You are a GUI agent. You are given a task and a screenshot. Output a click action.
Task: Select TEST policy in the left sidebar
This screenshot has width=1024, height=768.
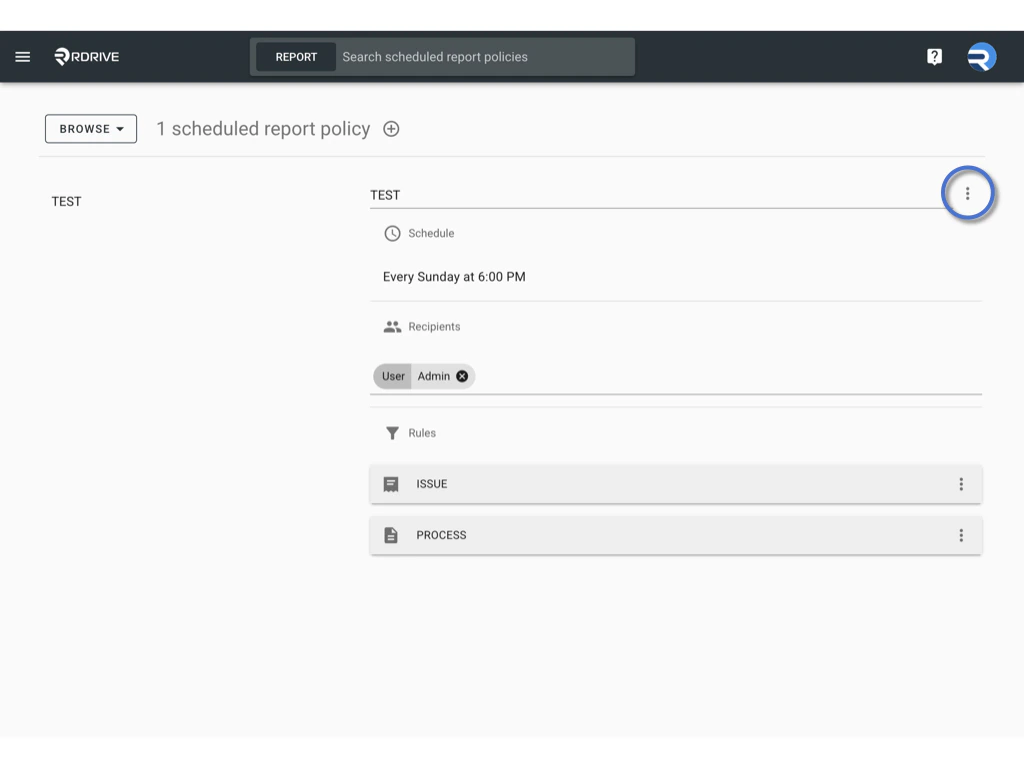pyautogui.click(x=66, y=201)
